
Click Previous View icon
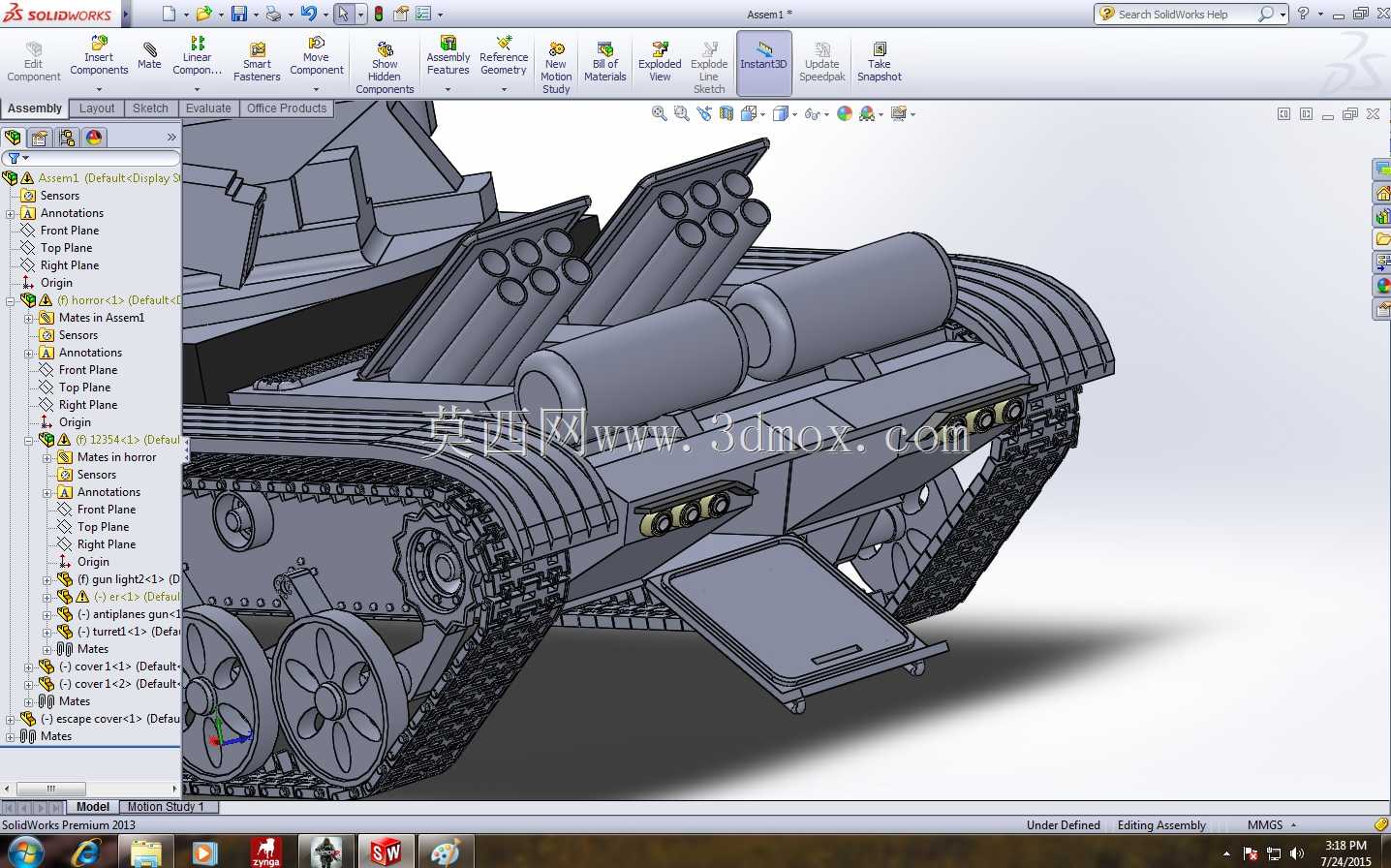click(703, 113)
